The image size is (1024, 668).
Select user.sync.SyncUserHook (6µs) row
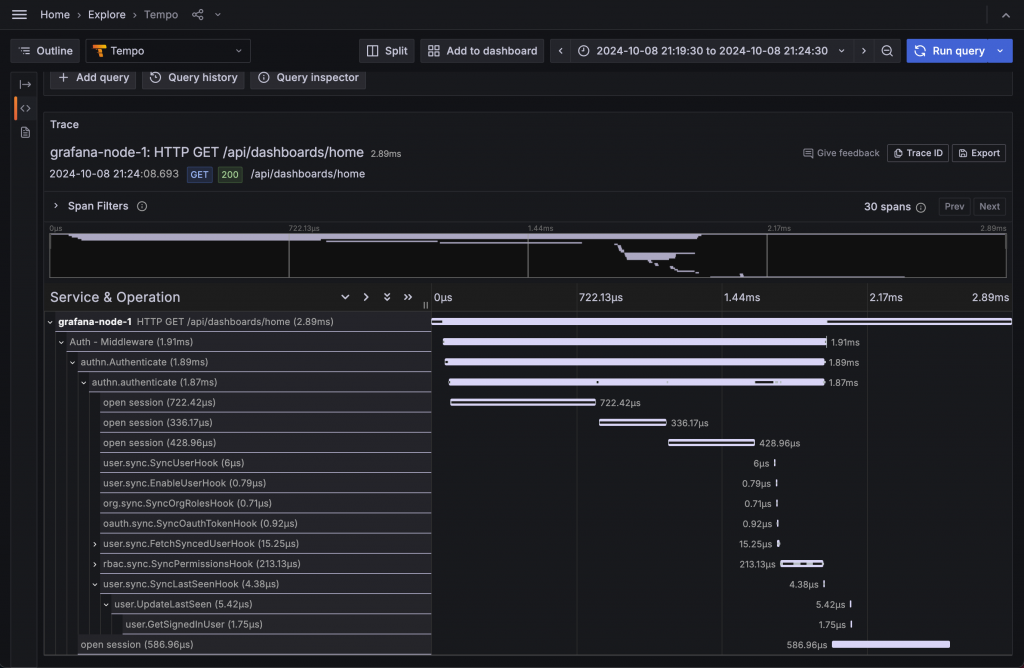click(x=266, y=463)
